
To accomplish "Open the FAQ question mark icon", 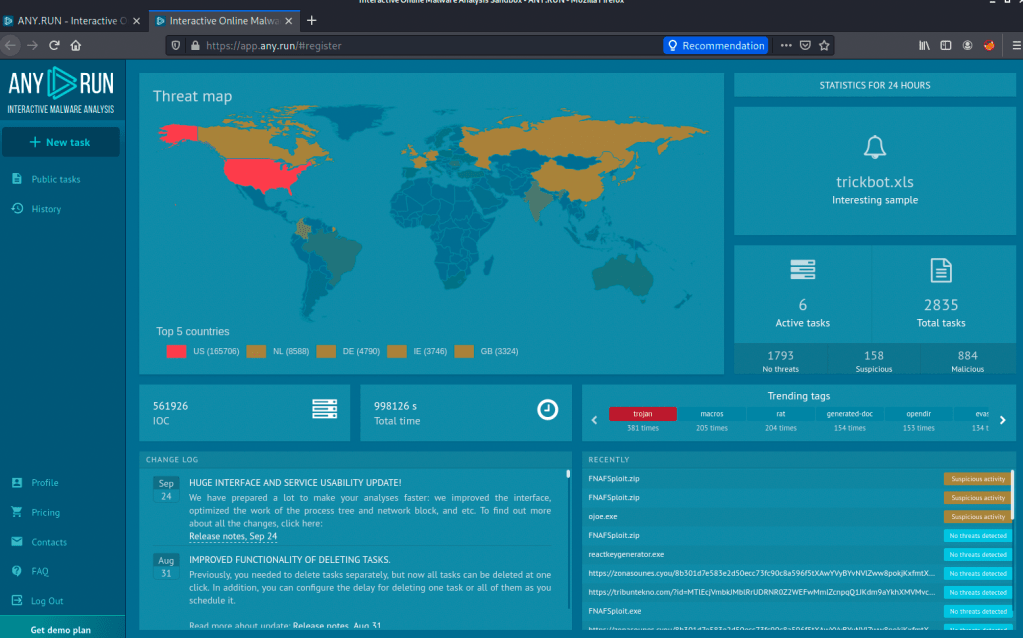I will point(17,572).
